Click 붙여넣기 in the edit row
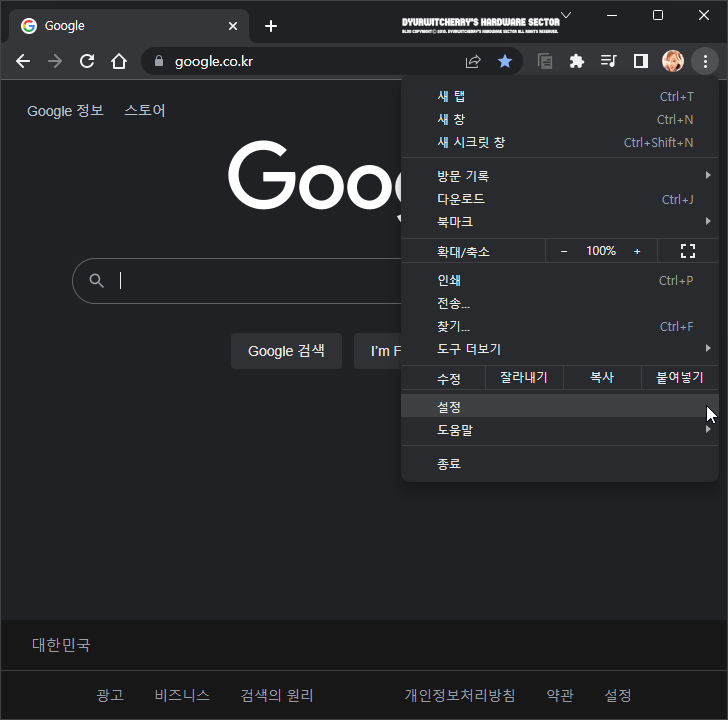The height and width of the screenshot is (720, 728). click(680, 377)
